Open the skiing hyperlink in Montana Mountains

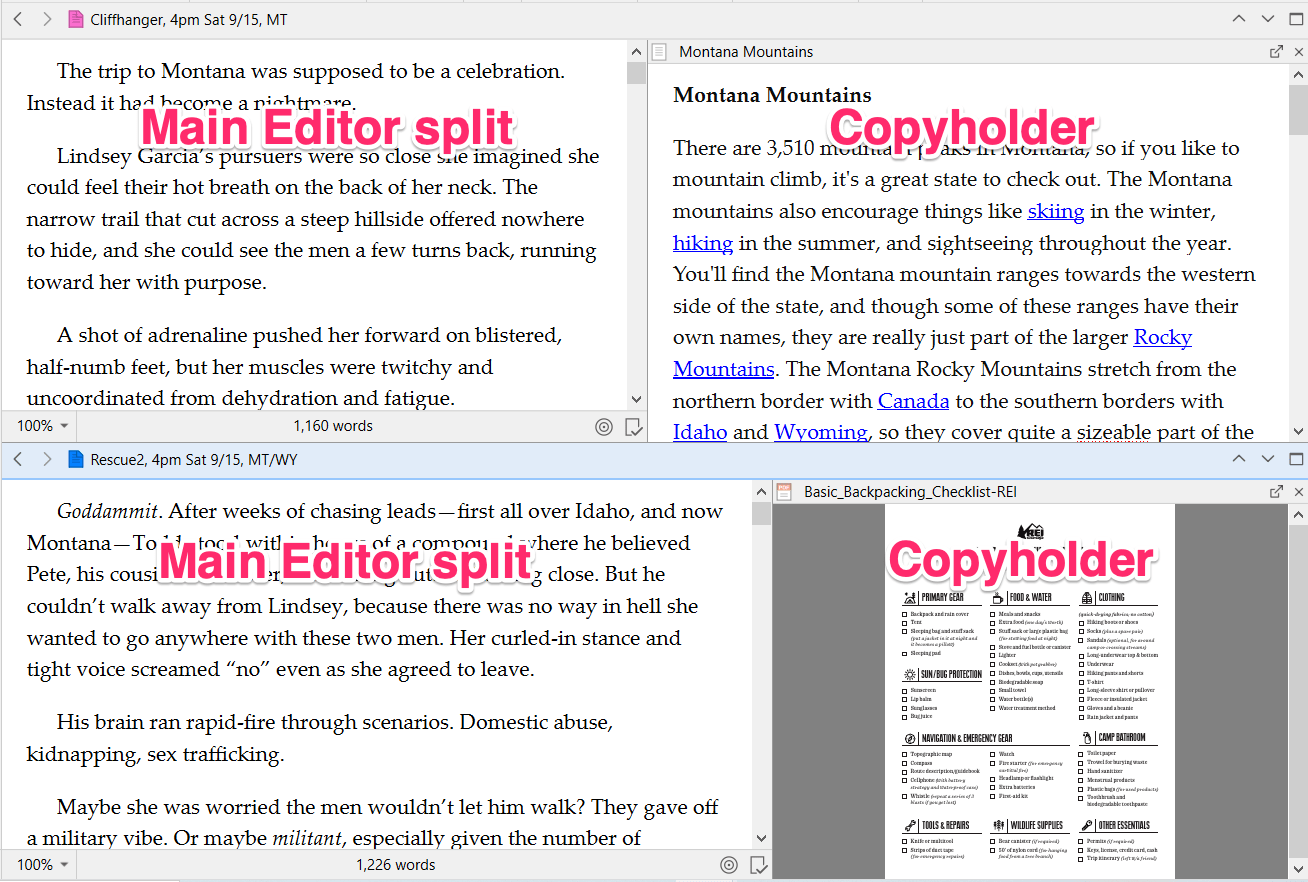1056,211
